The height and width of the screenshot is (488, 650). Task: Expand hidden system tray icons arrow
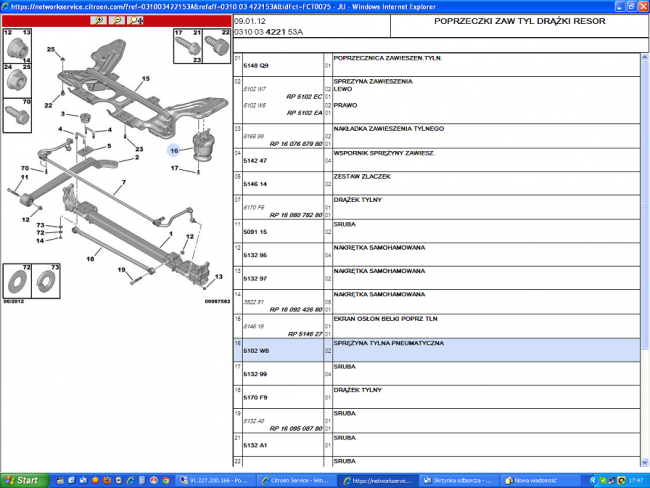593,481
